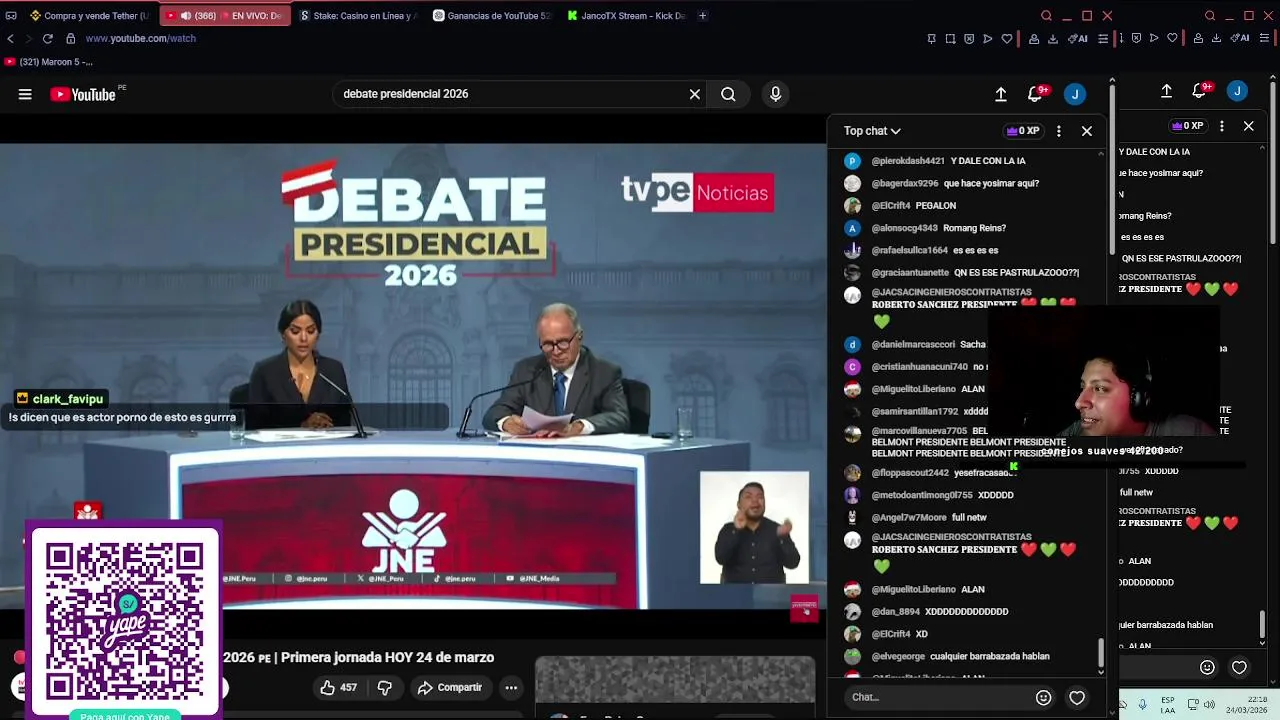The height and width of the screenshot is (720, 1280).
Task: Dislike the video with thumbs down
Action: point(384,687)
